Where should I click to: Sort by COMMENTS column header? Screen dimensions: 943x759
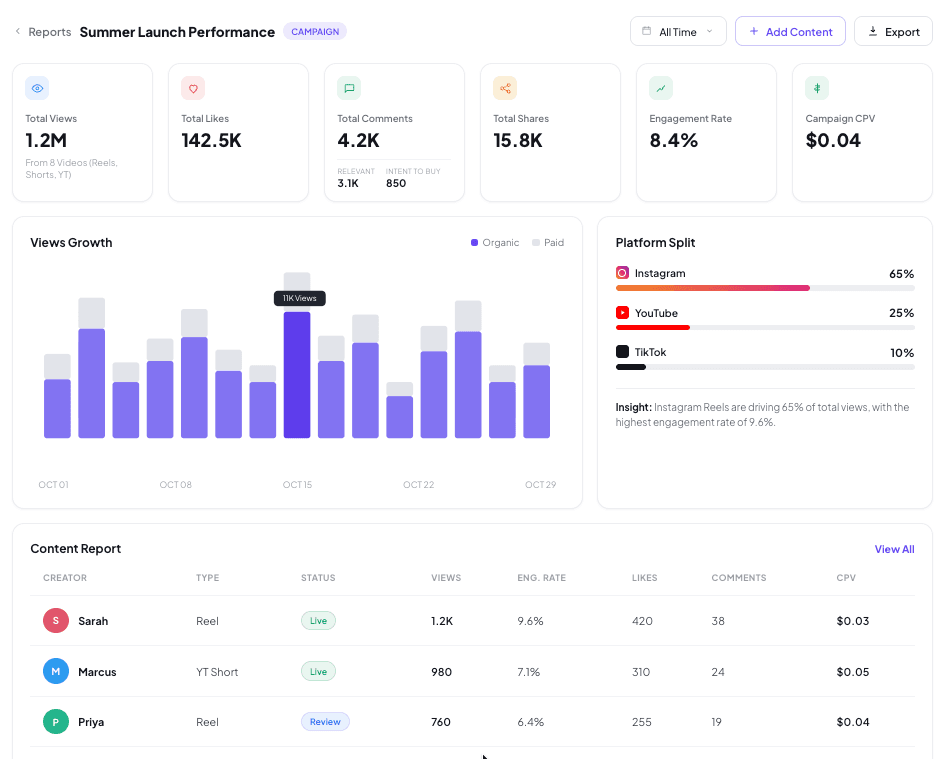pyautogui.click(x=739, y=578)
